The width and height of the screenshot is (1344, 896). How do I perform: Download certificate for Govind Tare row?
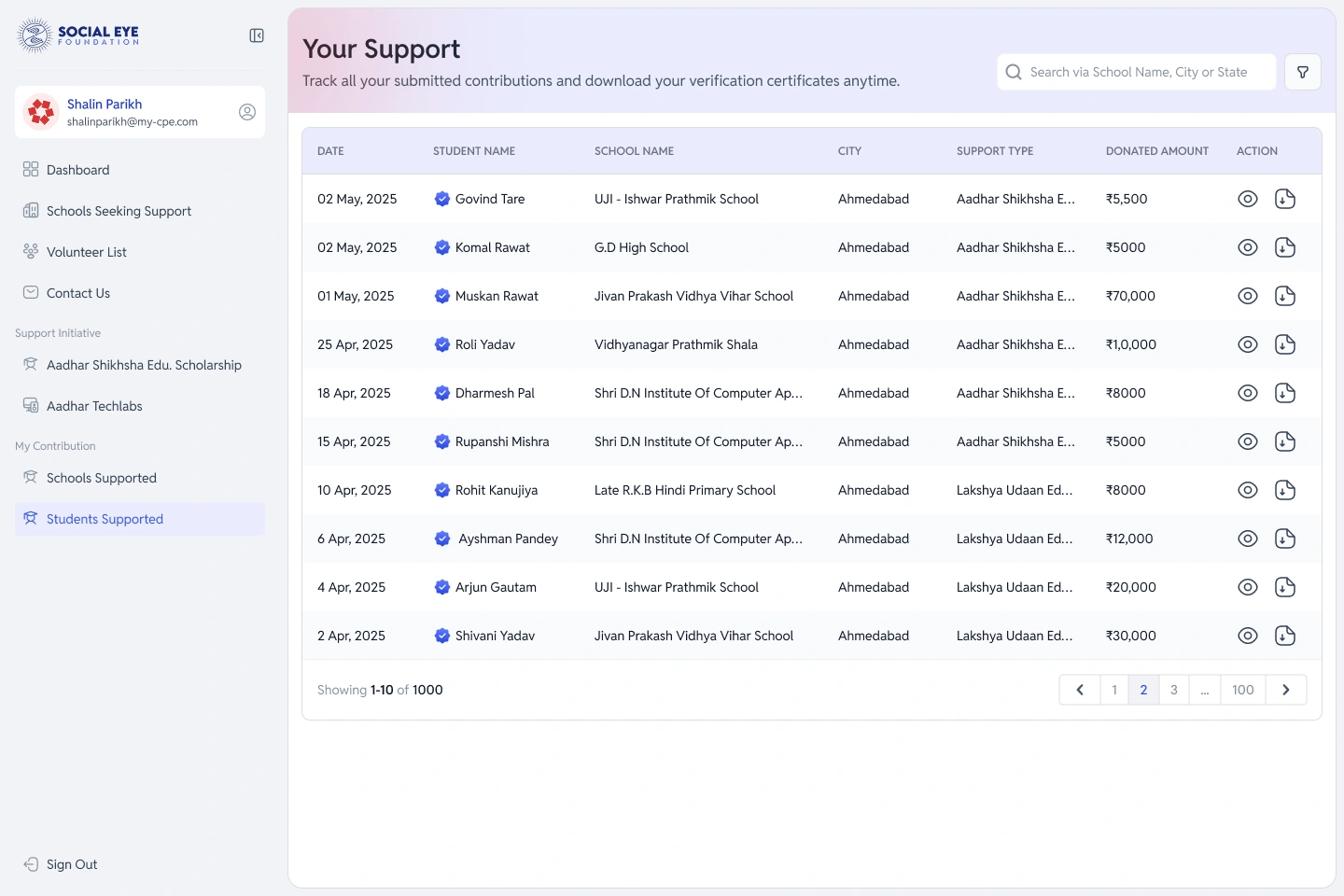click(1285, 199)
